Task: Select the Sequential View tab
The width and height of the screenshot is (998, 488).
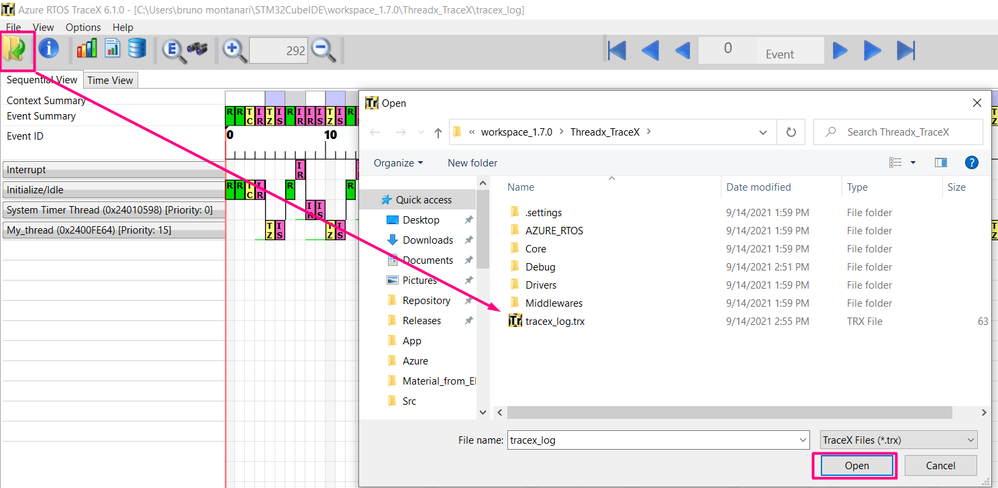Action: (42, 80)
